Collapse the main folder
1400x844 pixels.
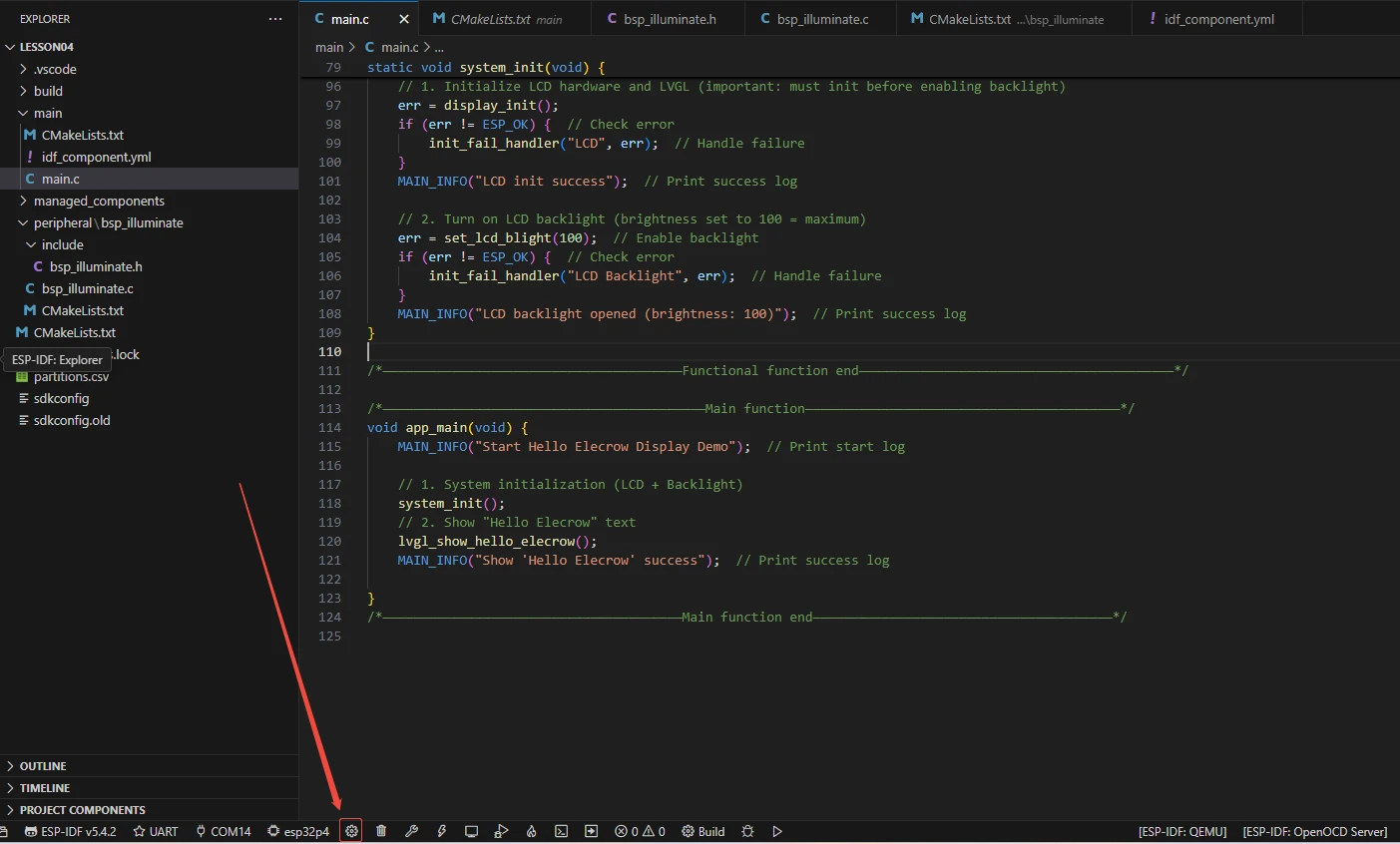pos(47,113)
